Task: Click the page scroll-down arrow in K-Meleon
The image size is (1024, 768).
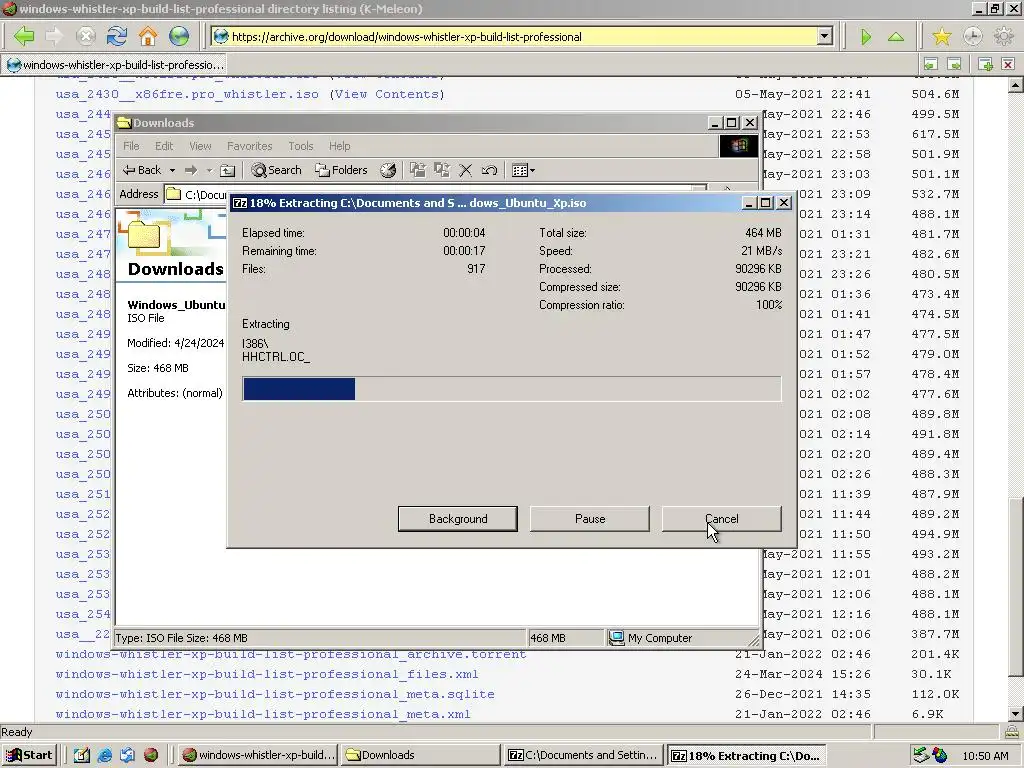Action: point(1016,714)
